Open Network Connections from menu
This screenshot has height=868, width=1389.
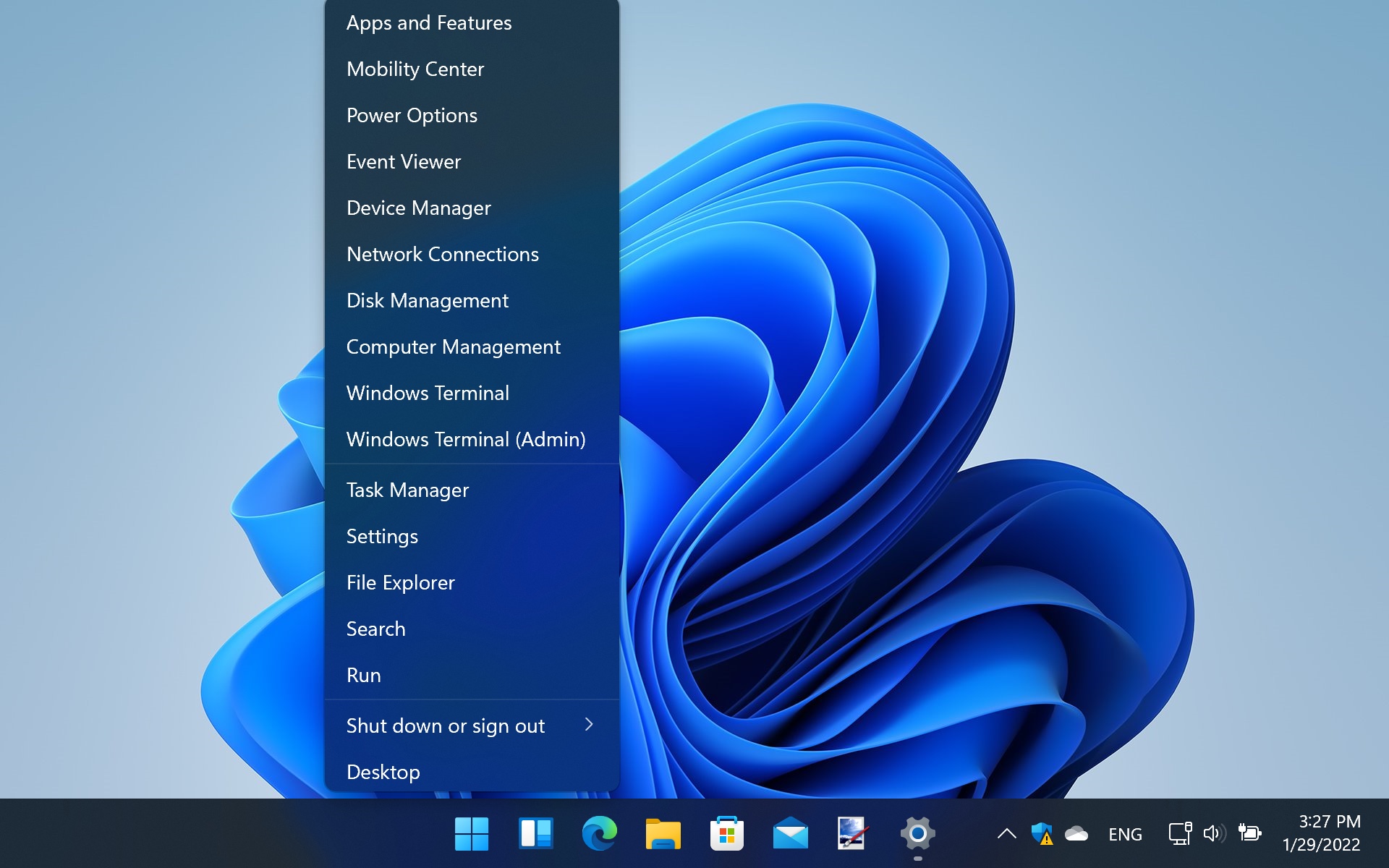click(x=443, y=254)
